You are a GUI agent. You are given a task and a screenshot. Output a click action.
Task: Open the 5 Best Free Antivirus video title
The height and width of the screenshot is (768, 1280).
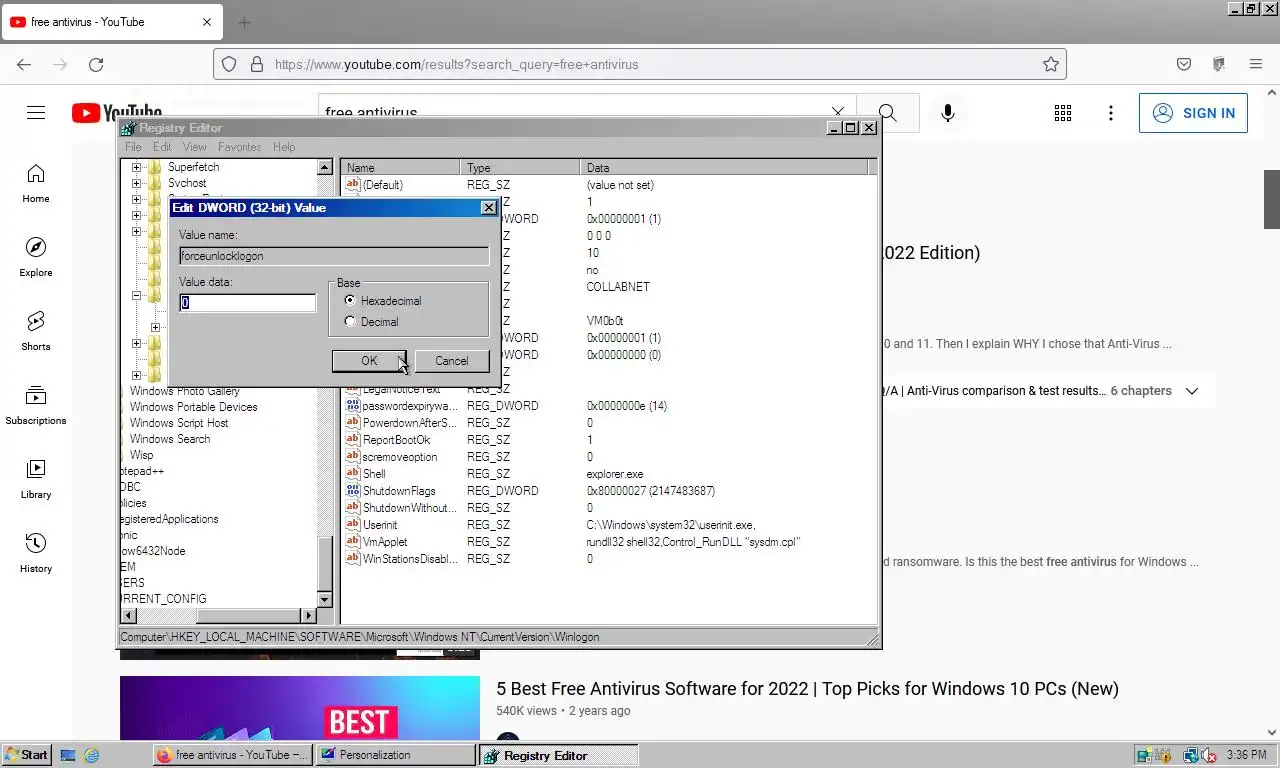[x=807, y=689]
